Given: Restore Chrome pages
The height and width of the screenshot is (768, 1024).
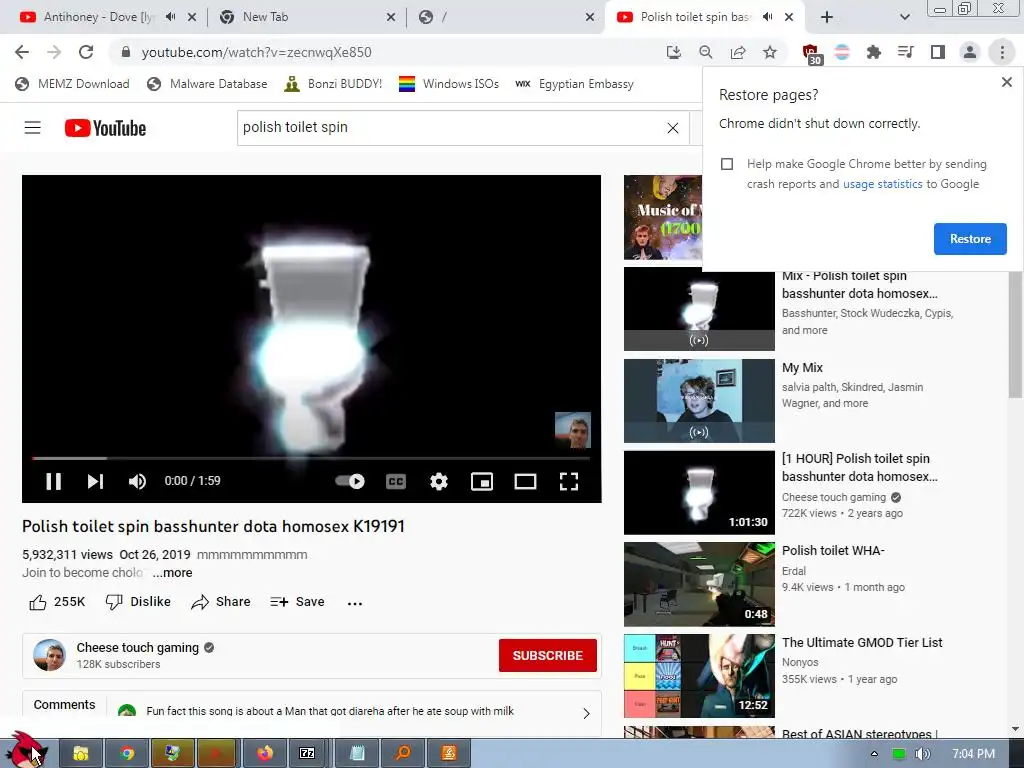Looking at the screenshot, I should point(970,239).
